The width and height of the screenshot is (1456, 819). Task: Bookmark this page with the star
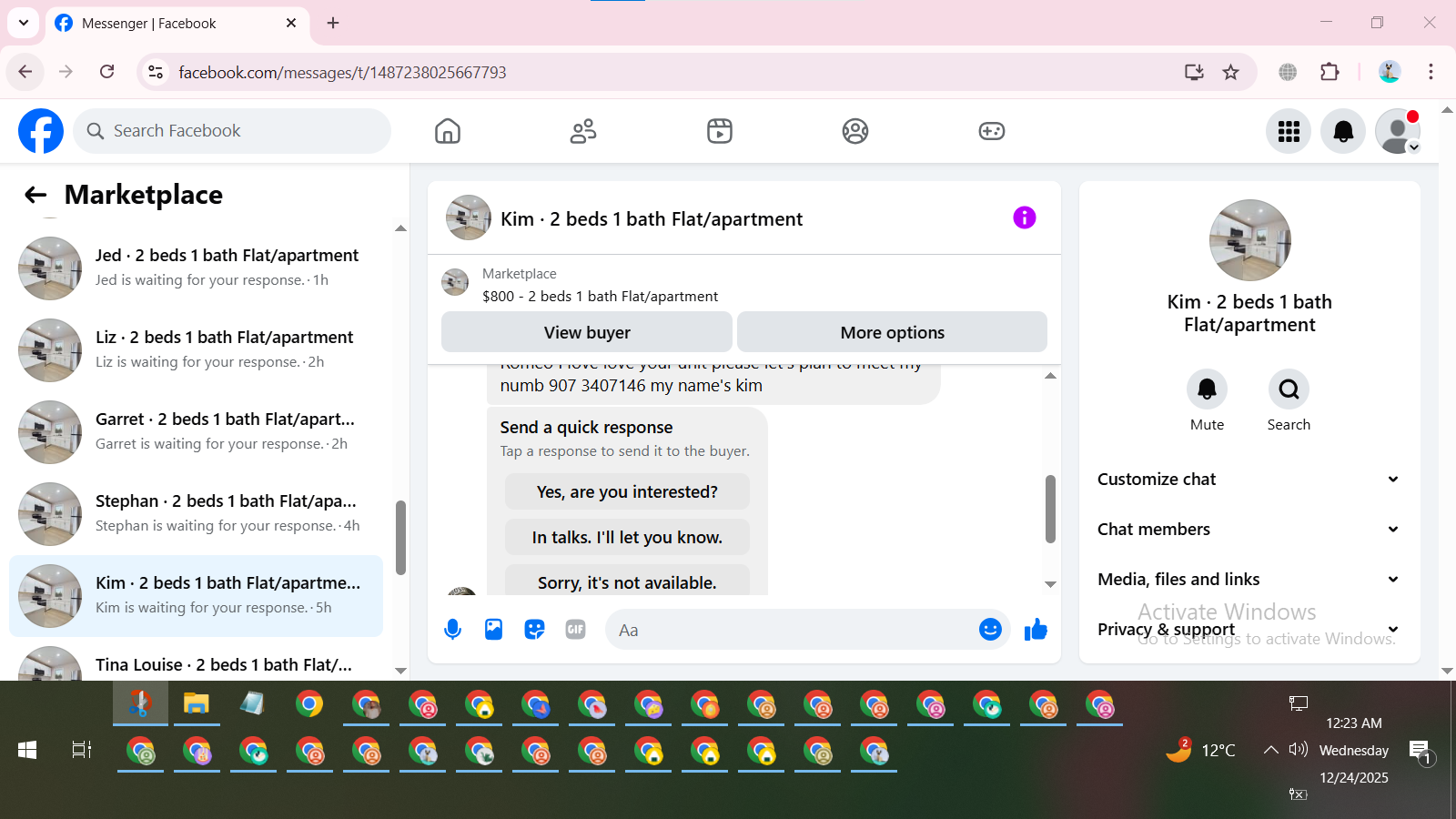pos(1230,72)
